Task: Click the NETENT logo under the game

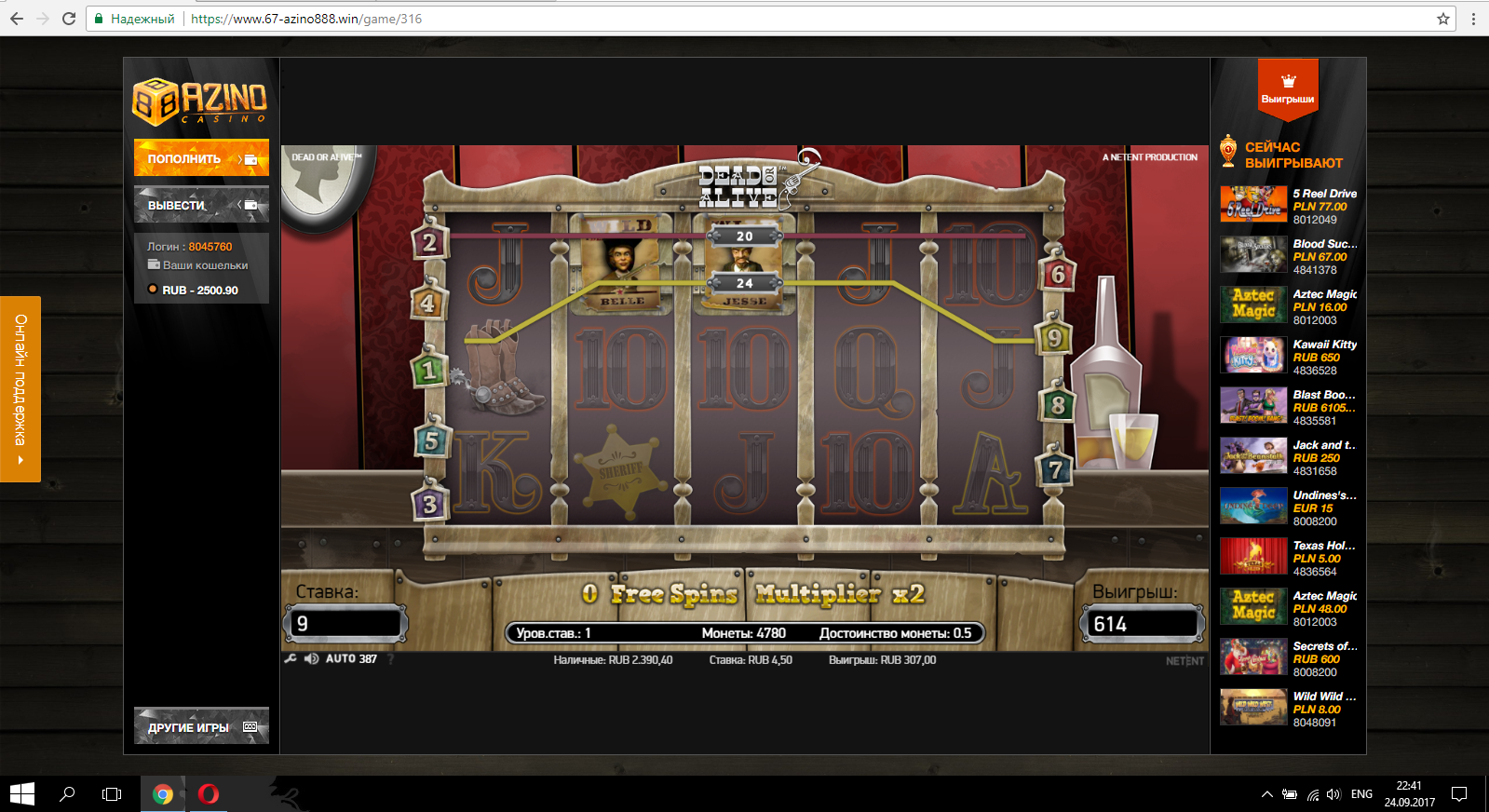Action: [1184, 661]
